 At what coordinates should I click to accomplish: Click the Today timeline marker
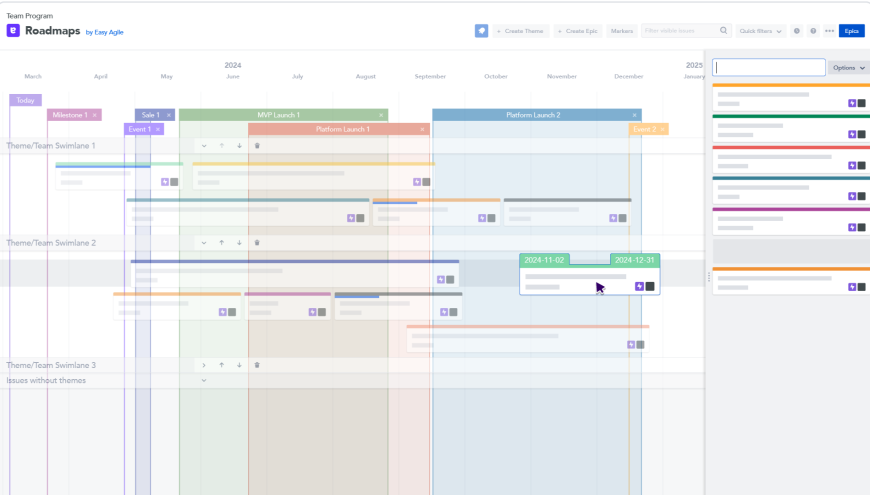[x=26, y=100]
